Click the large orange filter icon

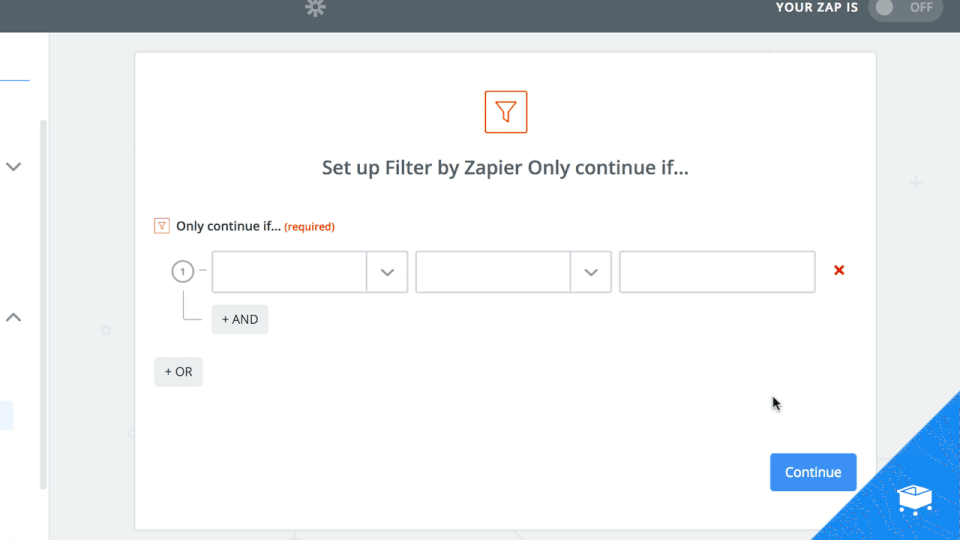[505, 112]
